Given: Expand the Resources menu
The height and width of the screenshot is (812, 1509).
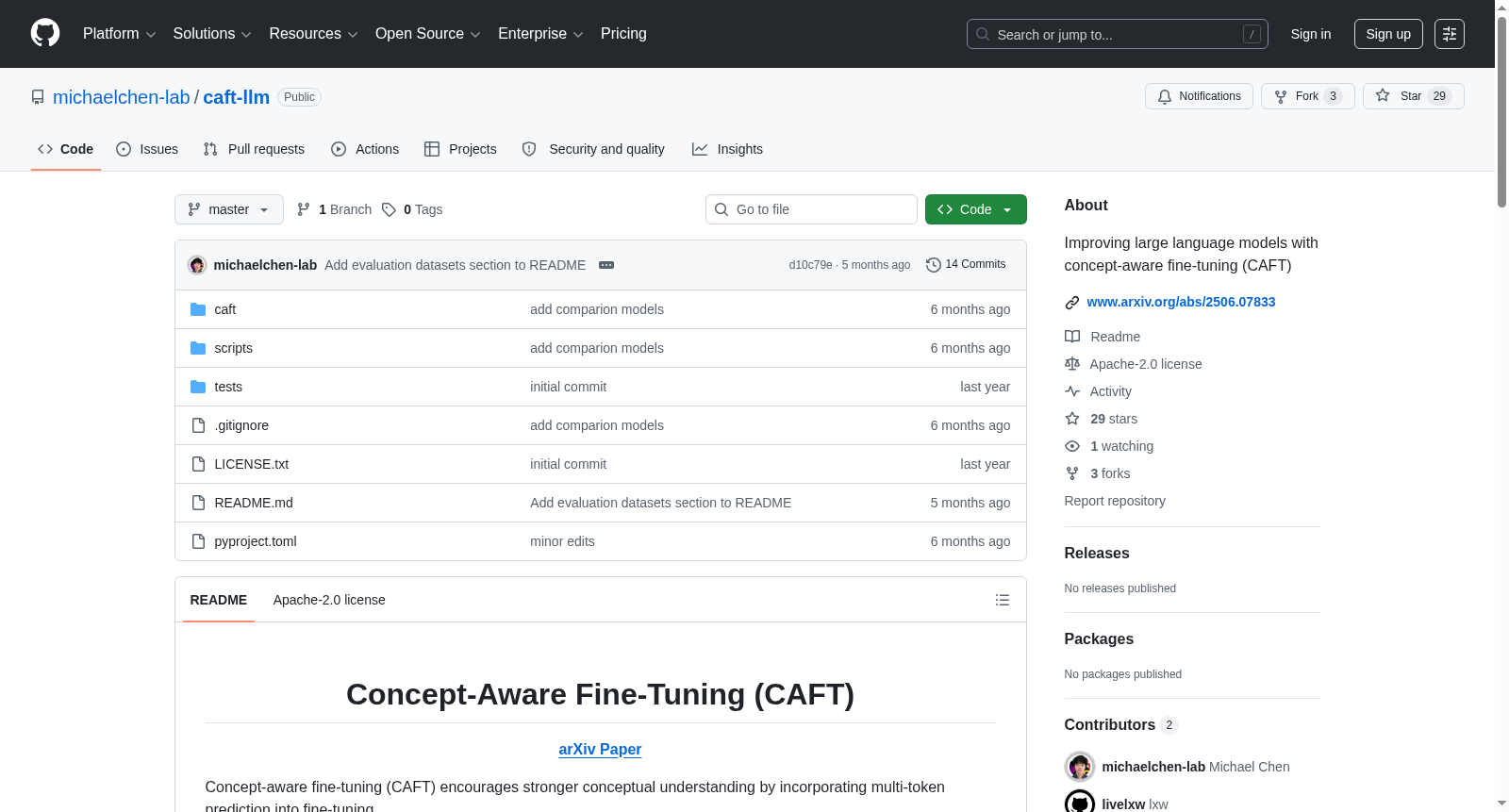Looking at the screenshot, I should (314, 34).
